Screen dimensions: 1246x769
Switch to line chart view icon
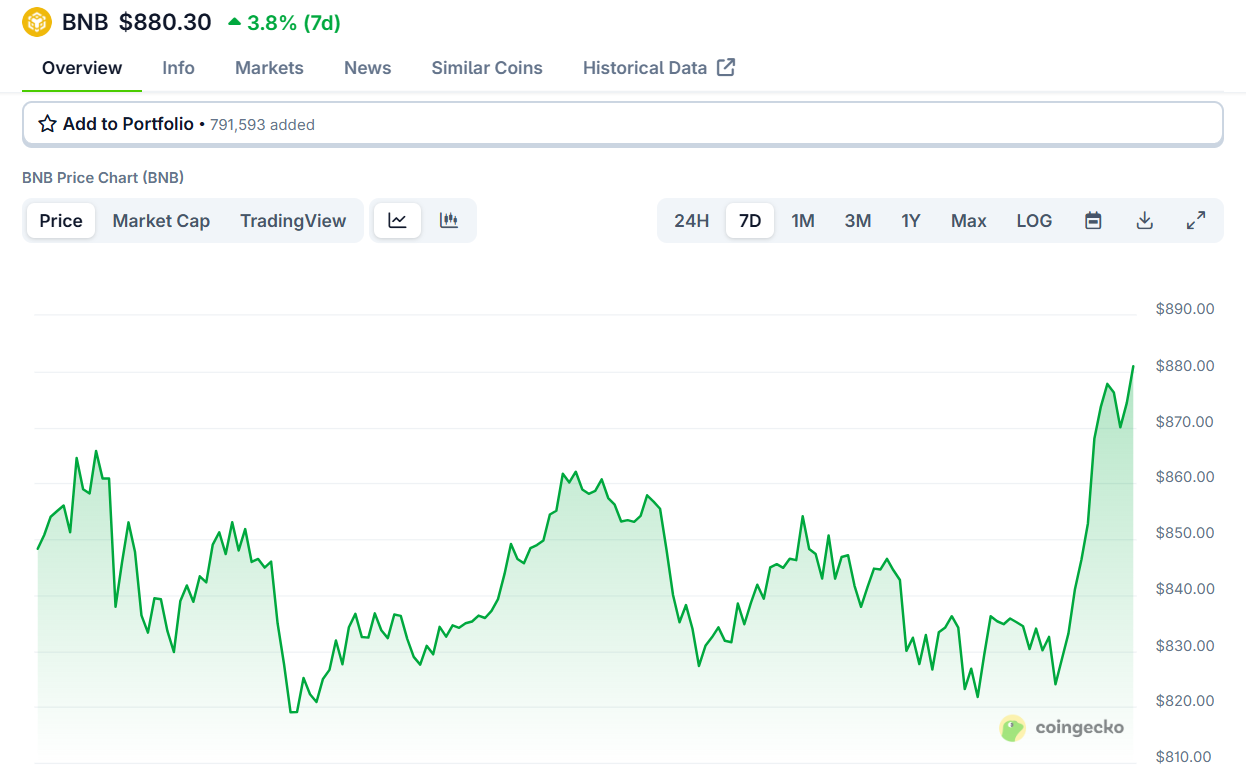pyautogui.click(x=397, y=221)
